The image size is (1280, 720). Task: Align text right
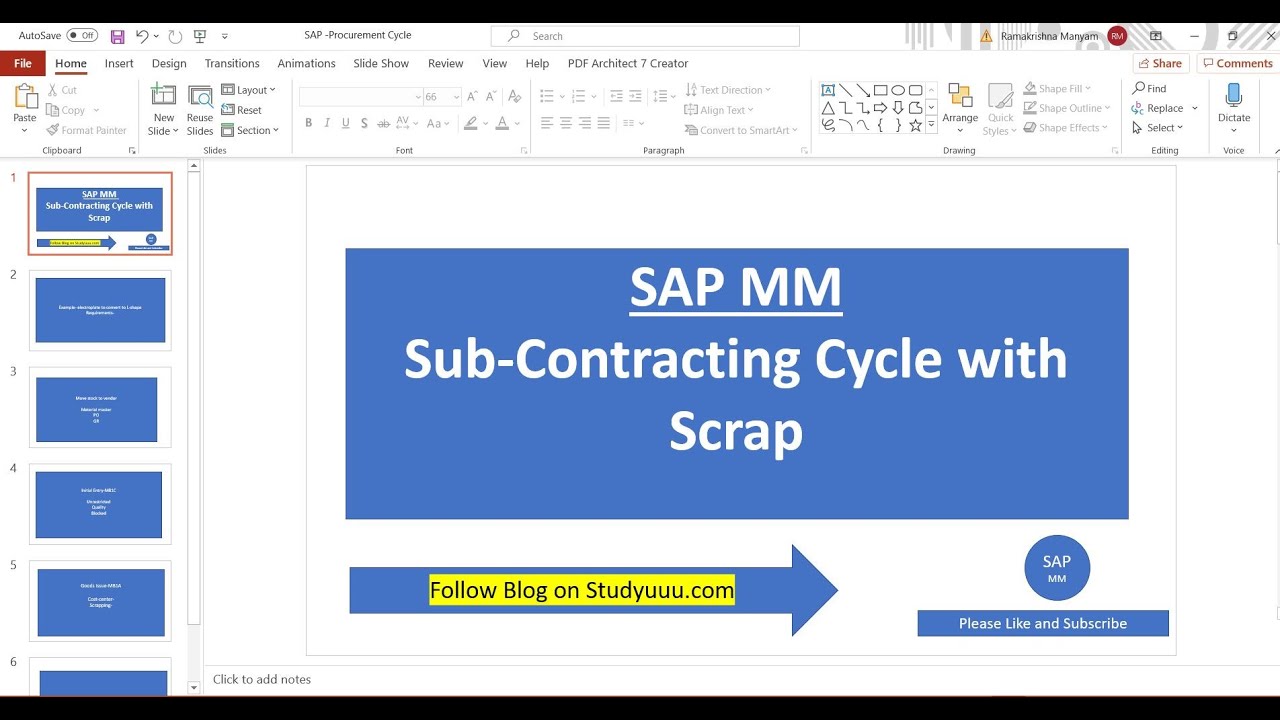[585, 124]
